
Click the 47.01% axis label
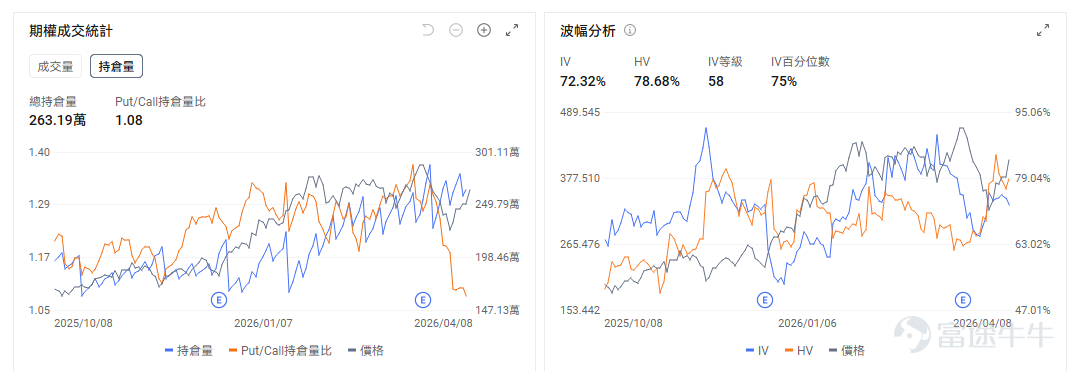tap(1032, 310)
